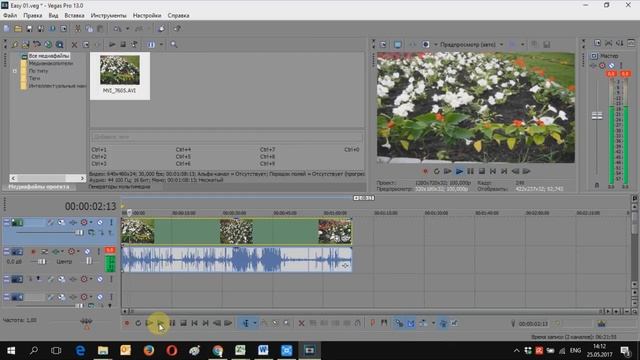
Task: Delete selected event with red X
Action: click(x=301, y=323)
